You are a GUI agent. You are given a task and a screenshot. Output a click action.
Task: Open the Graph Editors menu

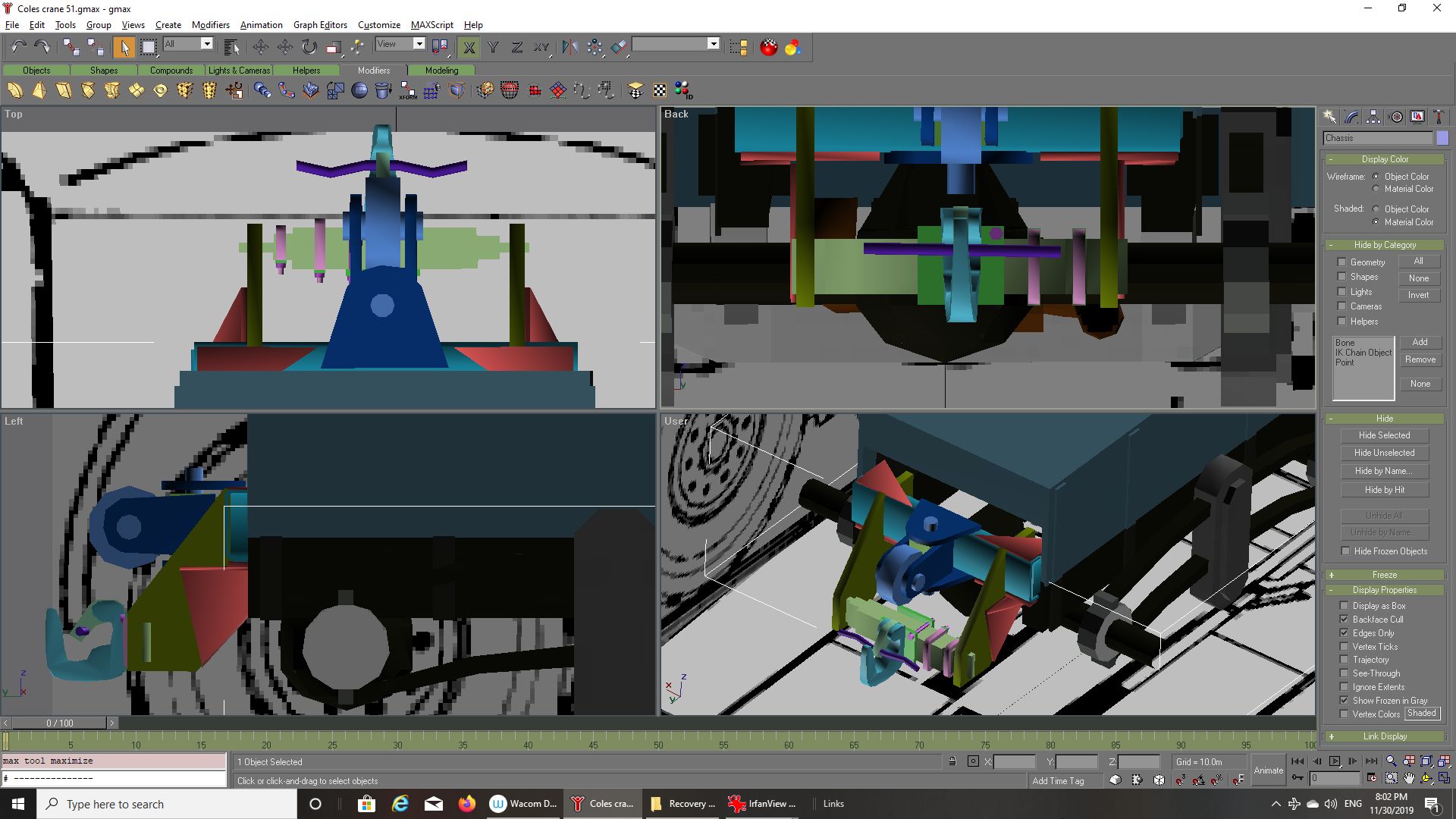pyautogui.click(x=320, y=25)
